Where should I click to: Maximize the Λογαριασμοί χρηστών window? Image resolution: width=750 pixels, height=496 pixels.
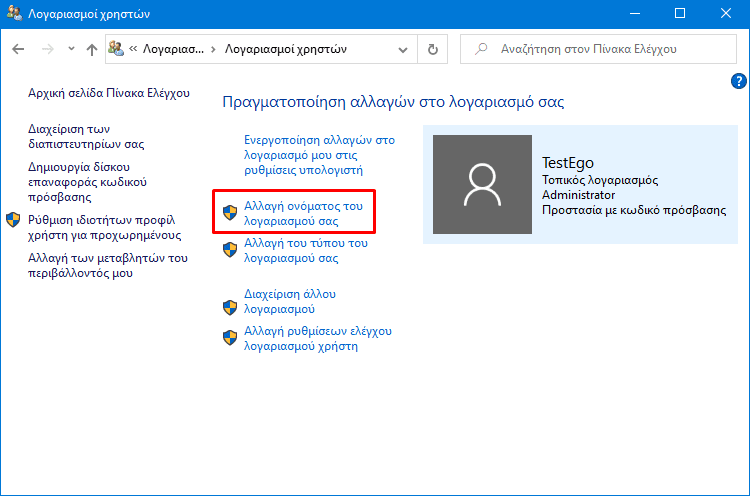pyautogui.click(x=680, y=13)
